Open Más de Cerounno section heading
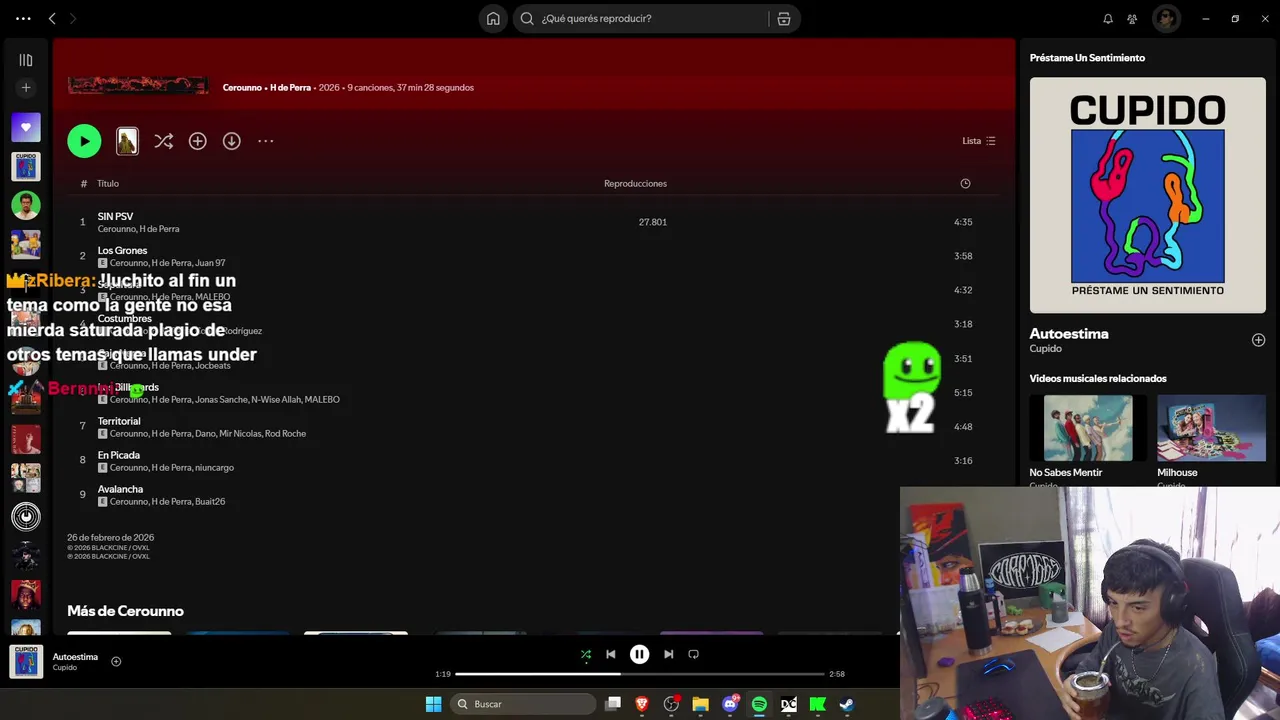 pos(125,611)
